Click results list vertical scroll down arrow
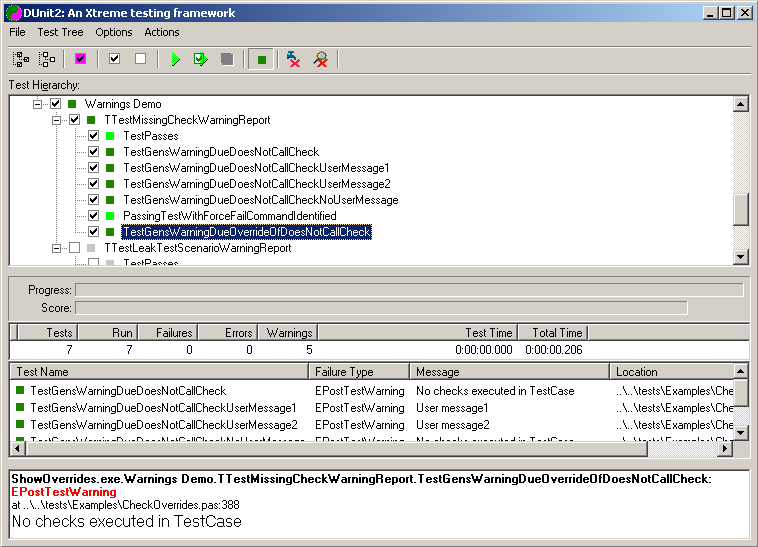This screenshot has height=547, width=758. [741, 433]
